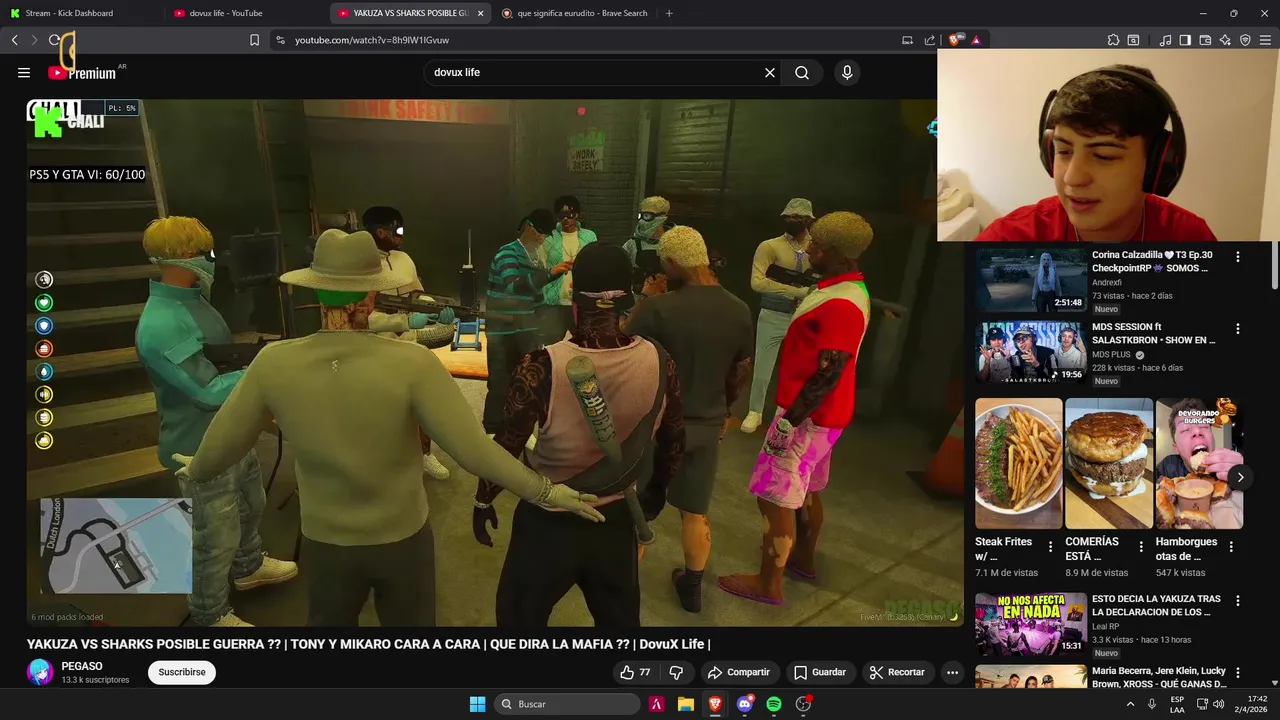This screenshot has height=720, width=1280.
Task: Open the extensions puzzle-piece menu
Action: (1113, 40)
